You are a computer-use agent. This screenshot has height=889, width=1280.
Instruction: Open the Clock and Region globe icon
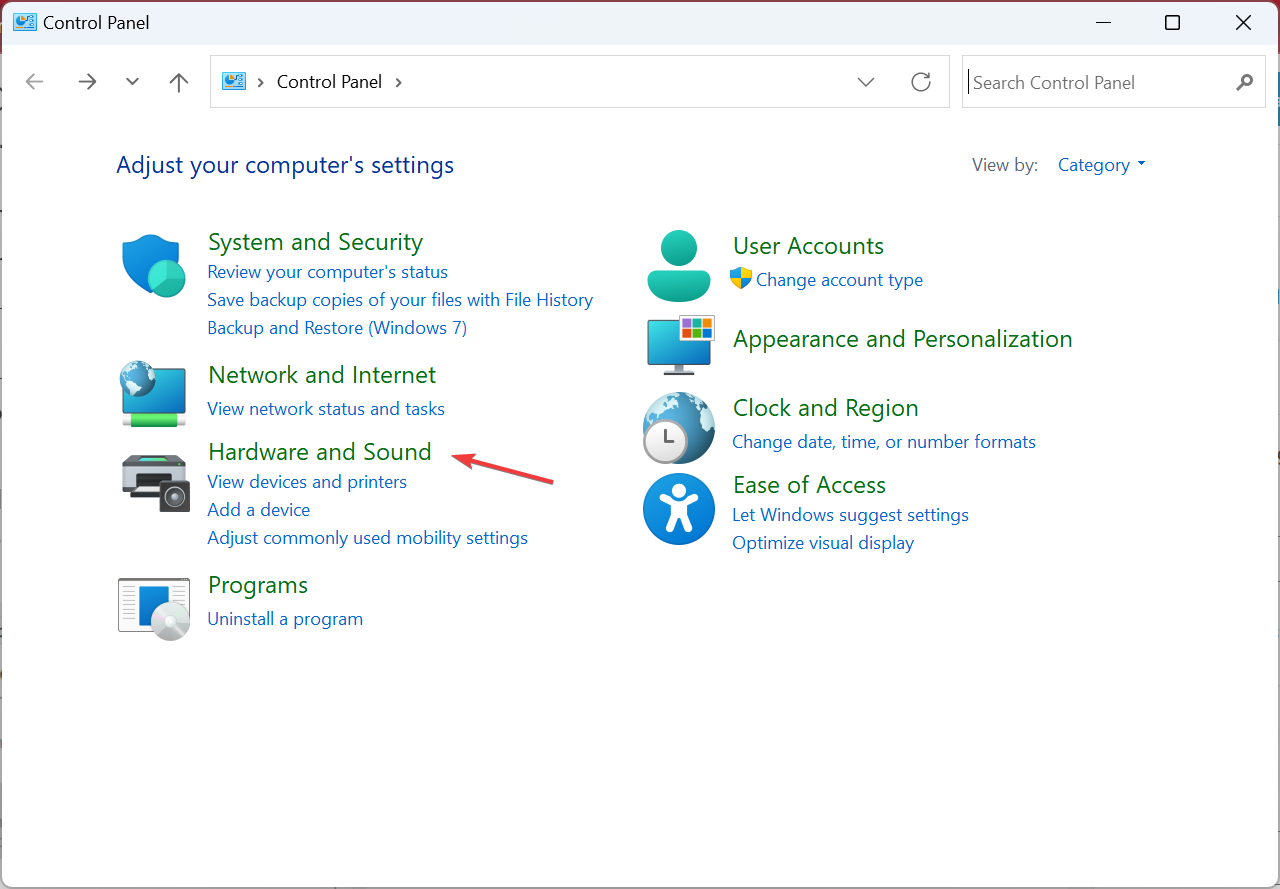click(679, 428)
